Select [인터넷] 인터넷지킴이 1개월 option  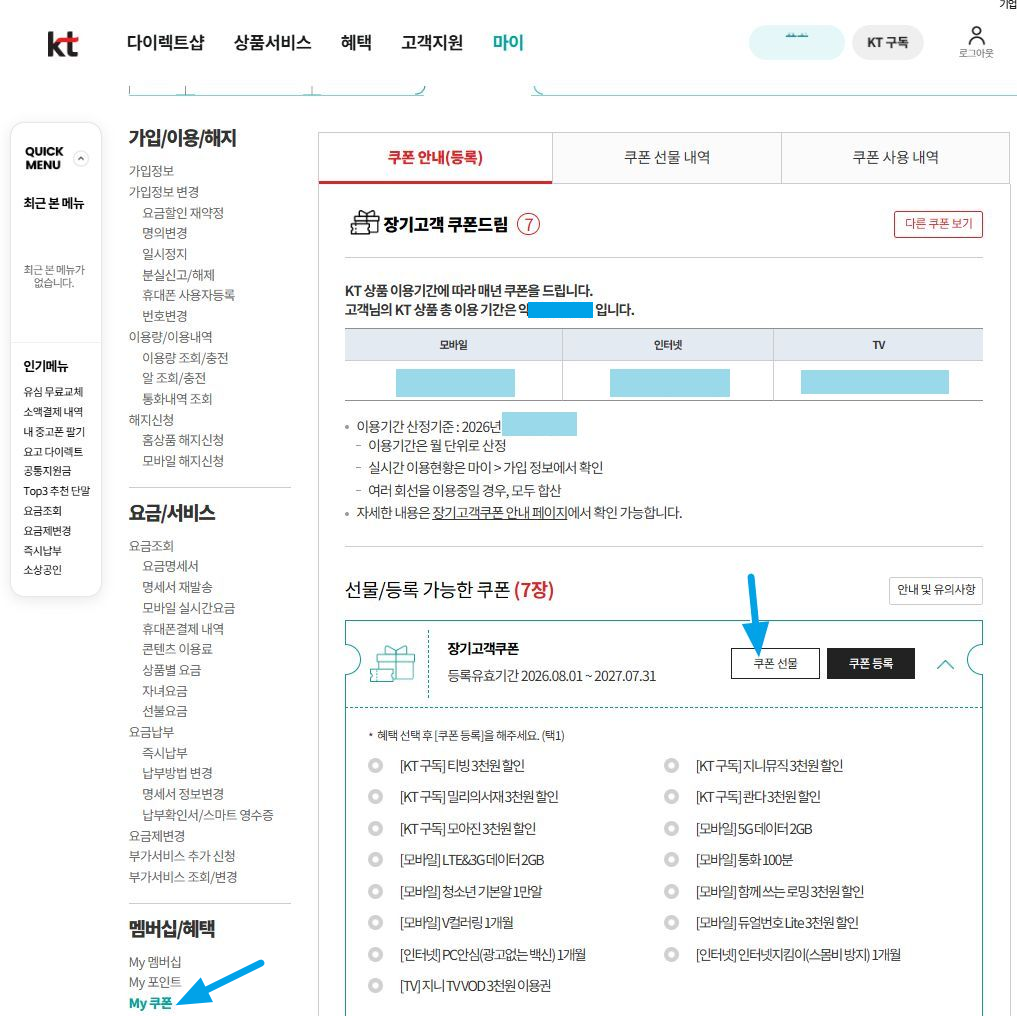pyautogui.click(x=671, y=954)
